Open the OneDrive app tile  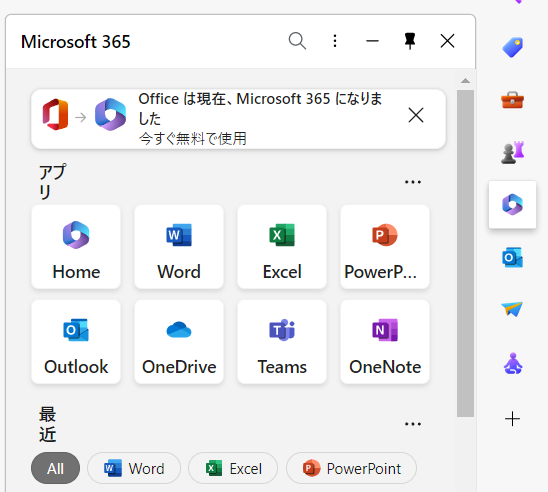tap(179, 342)
